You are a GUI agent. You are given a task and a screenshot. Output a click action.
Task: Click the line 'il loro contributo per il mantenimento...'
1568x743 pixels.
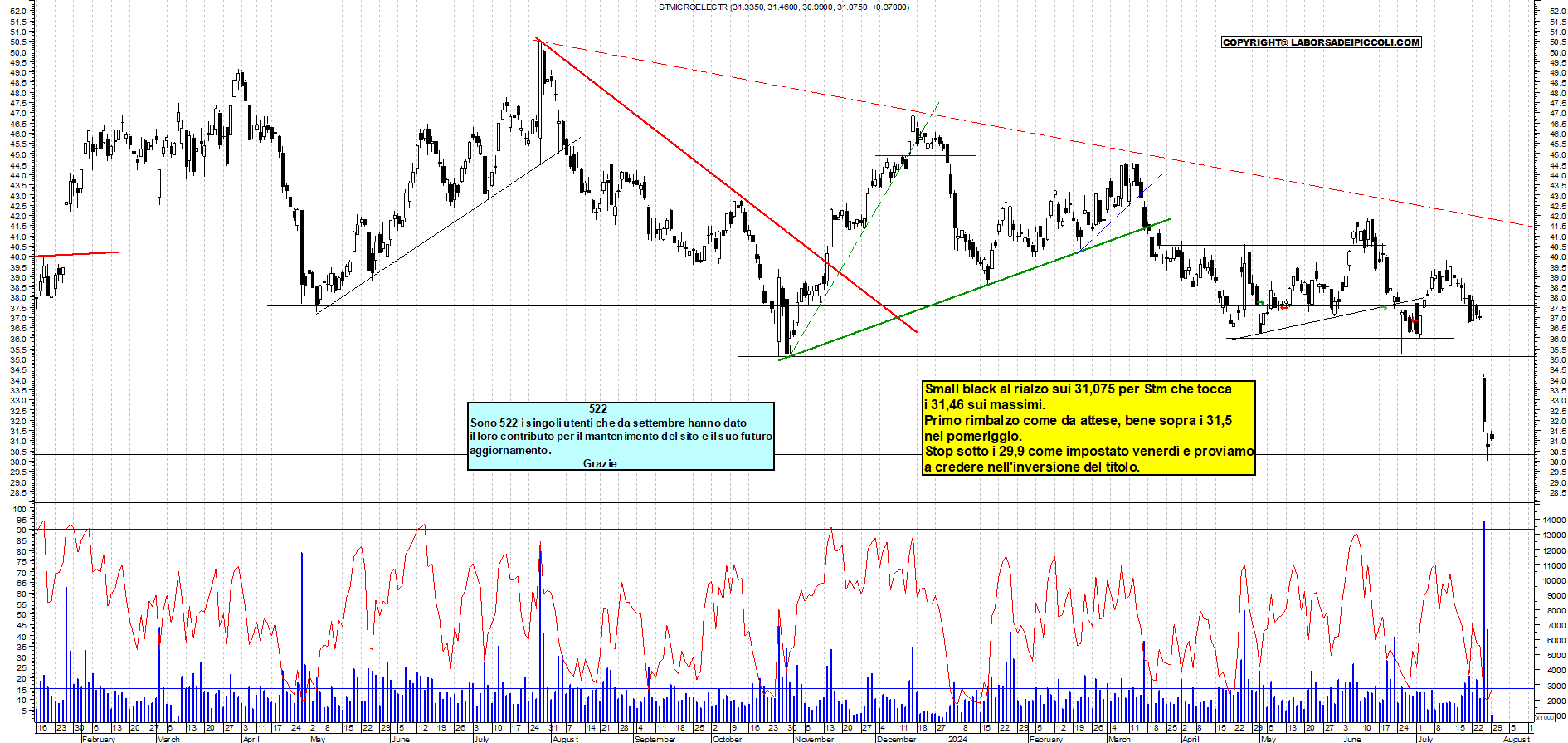[621, 436]
